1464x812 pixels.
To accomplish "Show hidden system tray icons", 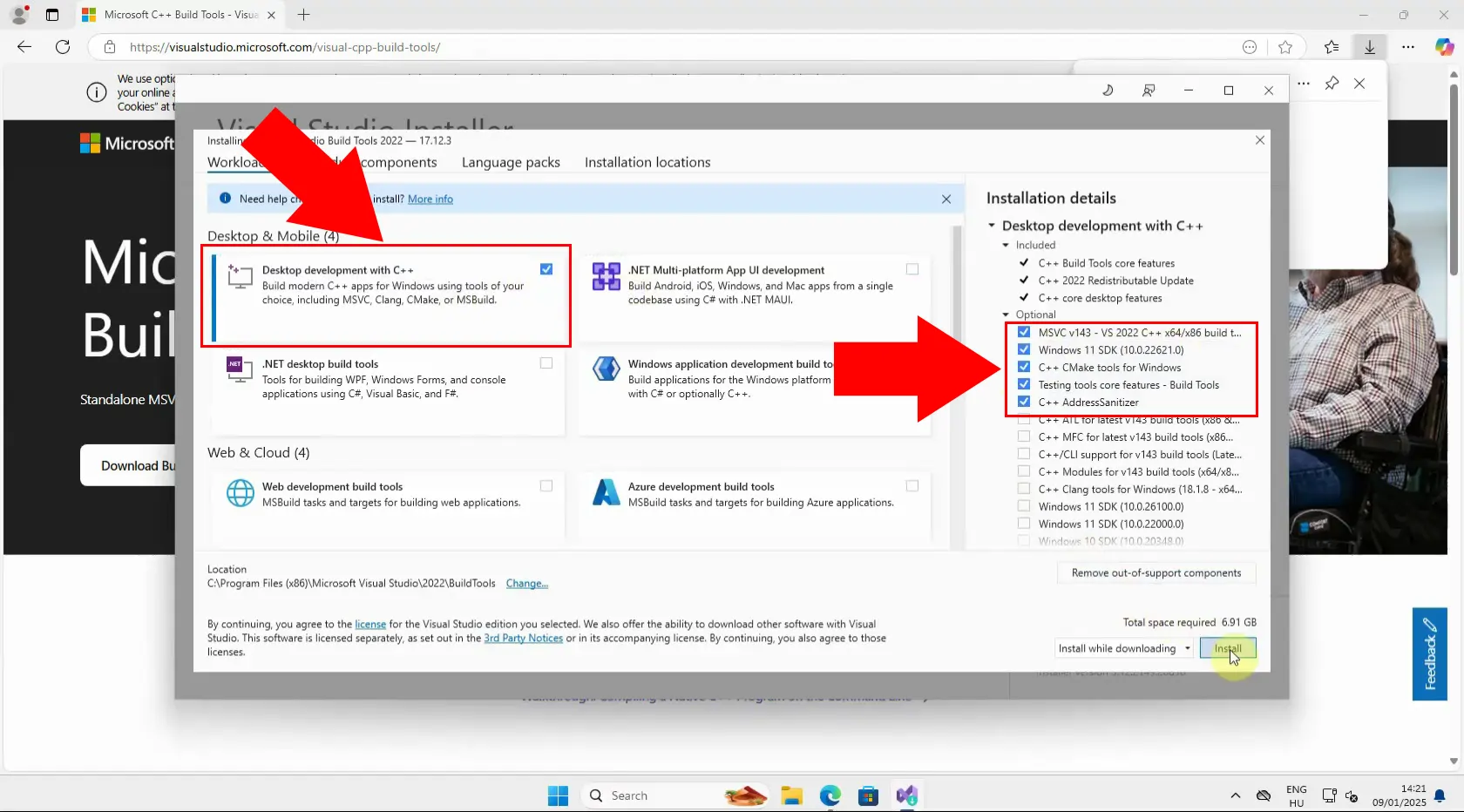I will coord(1235,795).
